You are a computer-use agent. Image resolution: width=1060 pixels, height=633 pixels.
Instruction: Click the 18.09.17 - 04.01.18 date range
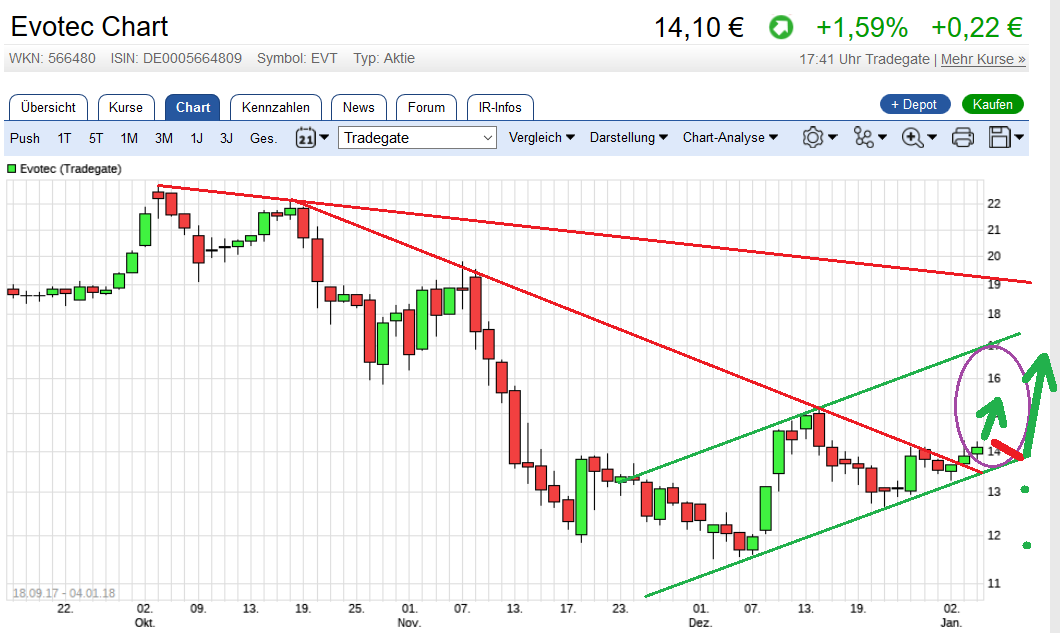(64, 593)
